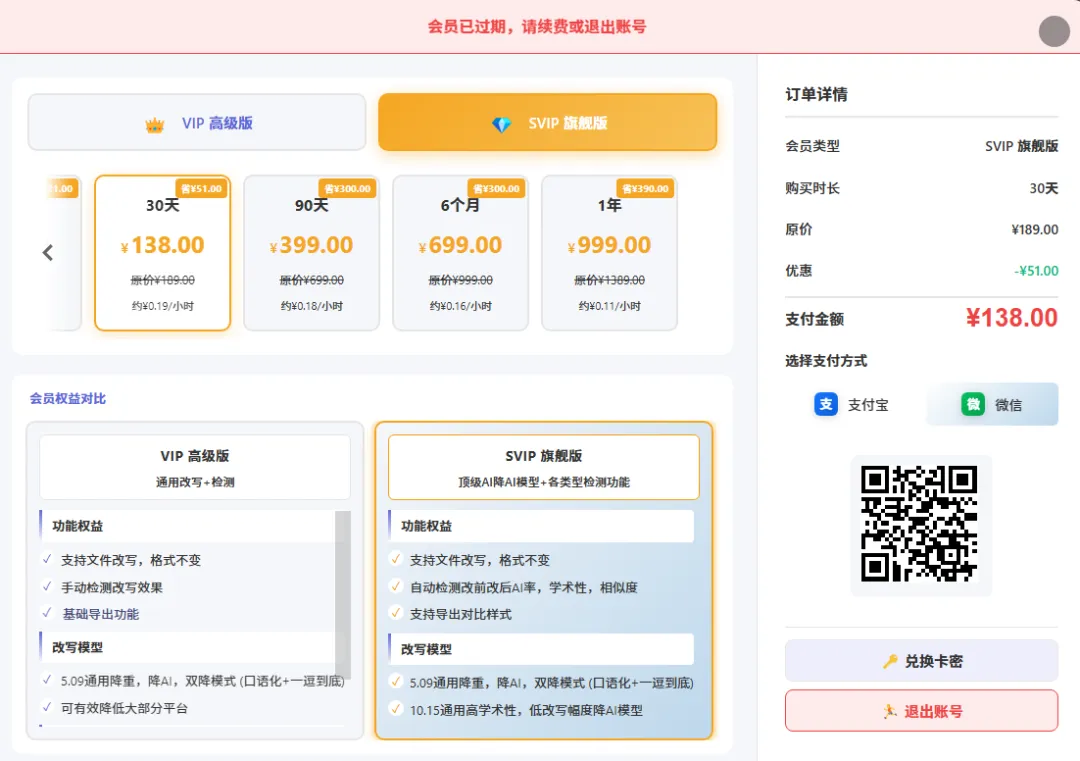Go back with the left chevron arrow

coord(48,253)
